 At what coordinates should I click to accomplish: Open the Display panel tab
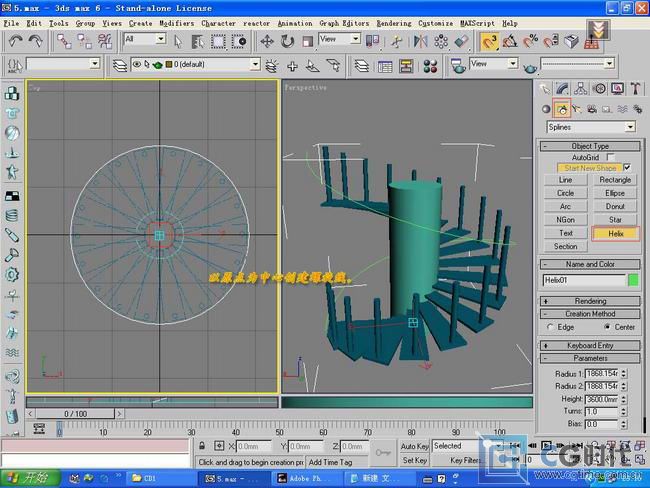618,88
